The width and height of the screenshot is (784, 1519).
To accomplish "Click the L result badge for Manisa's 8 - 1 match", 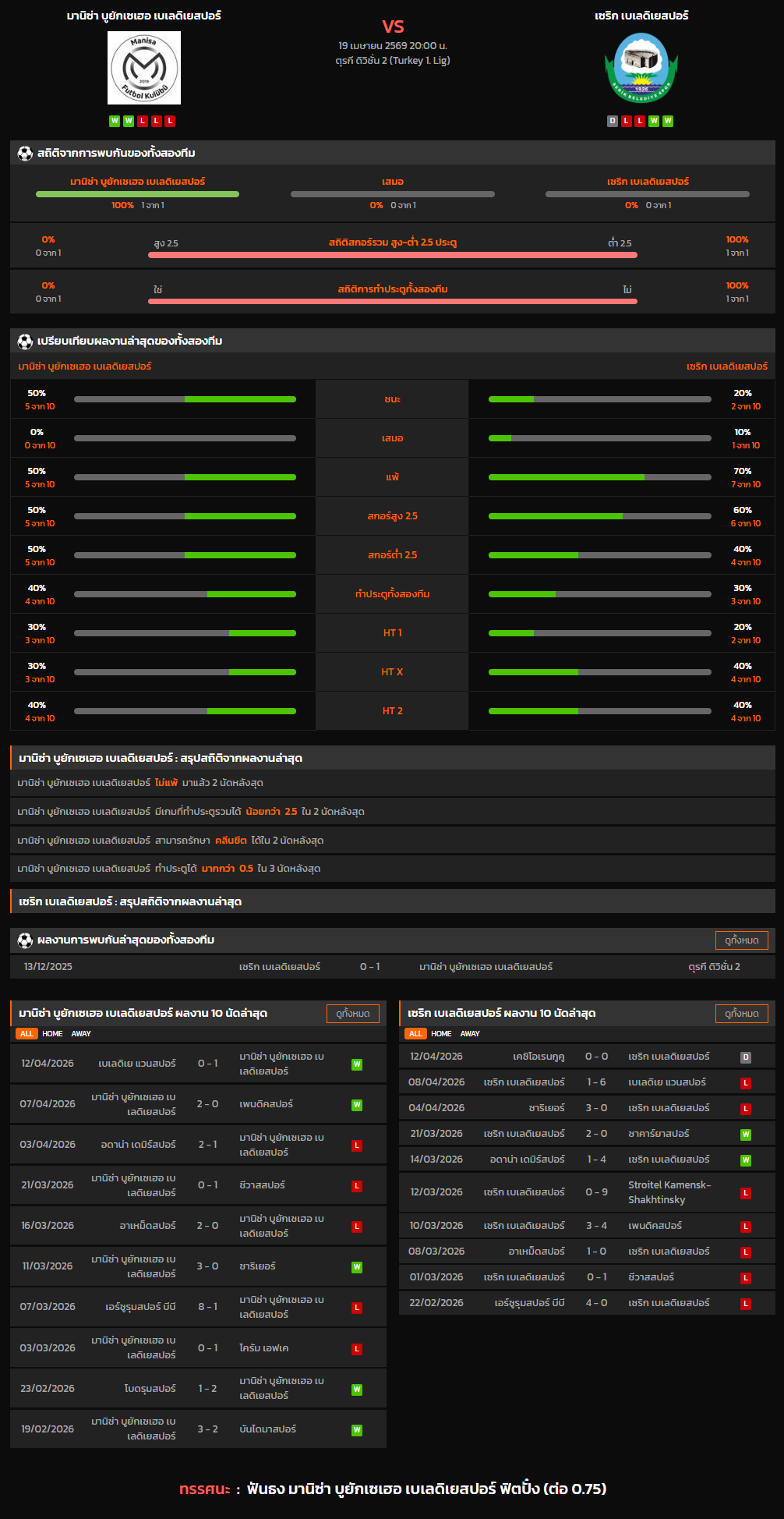I will (x=357, y=1307).
